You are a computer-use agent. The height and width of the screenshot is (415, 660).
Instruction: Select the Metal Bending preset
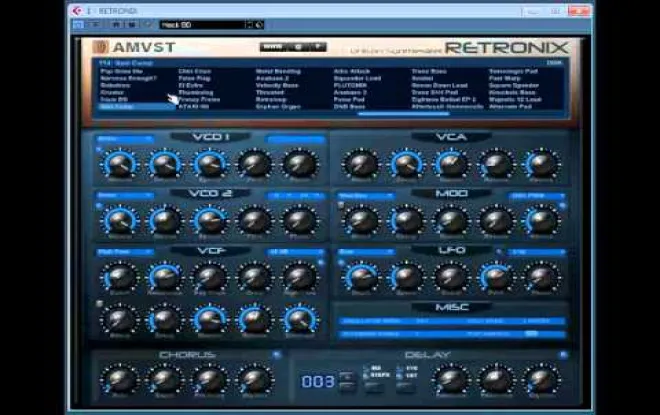point(278,71)
